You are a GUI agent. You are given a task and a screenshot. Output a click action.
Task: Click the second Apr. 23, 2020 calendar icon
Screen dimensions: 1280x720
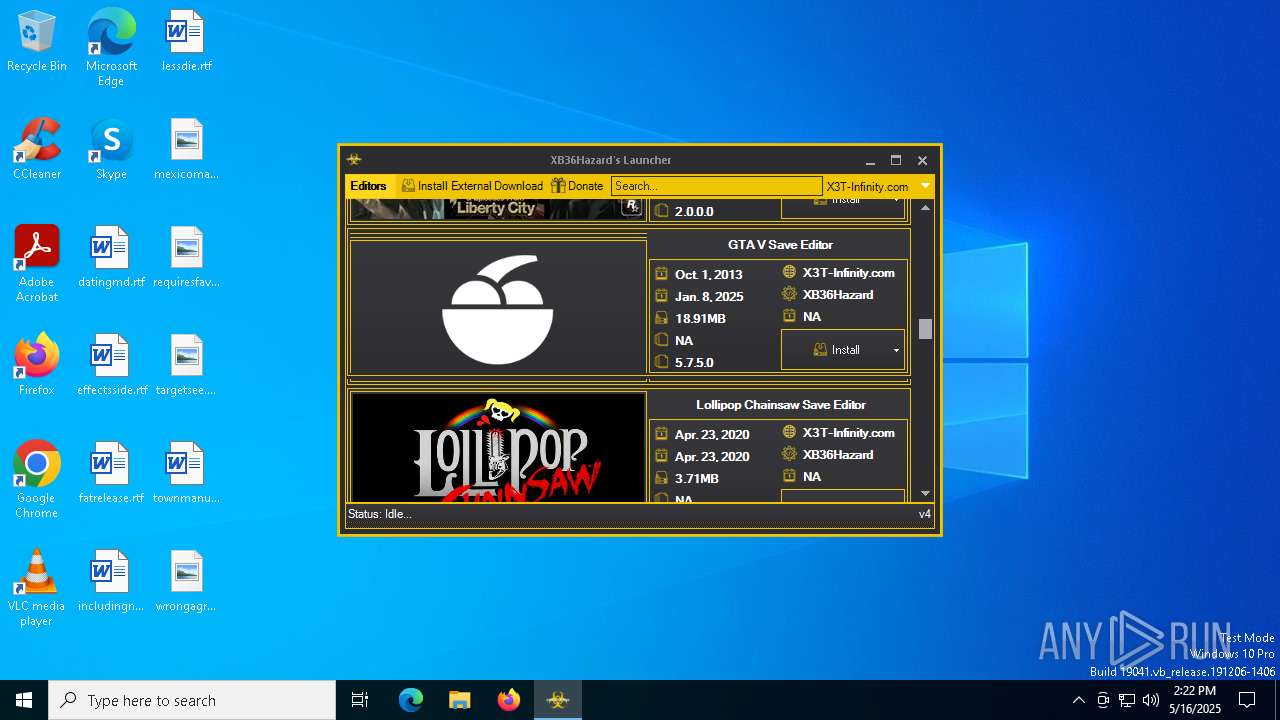(661, 456)
